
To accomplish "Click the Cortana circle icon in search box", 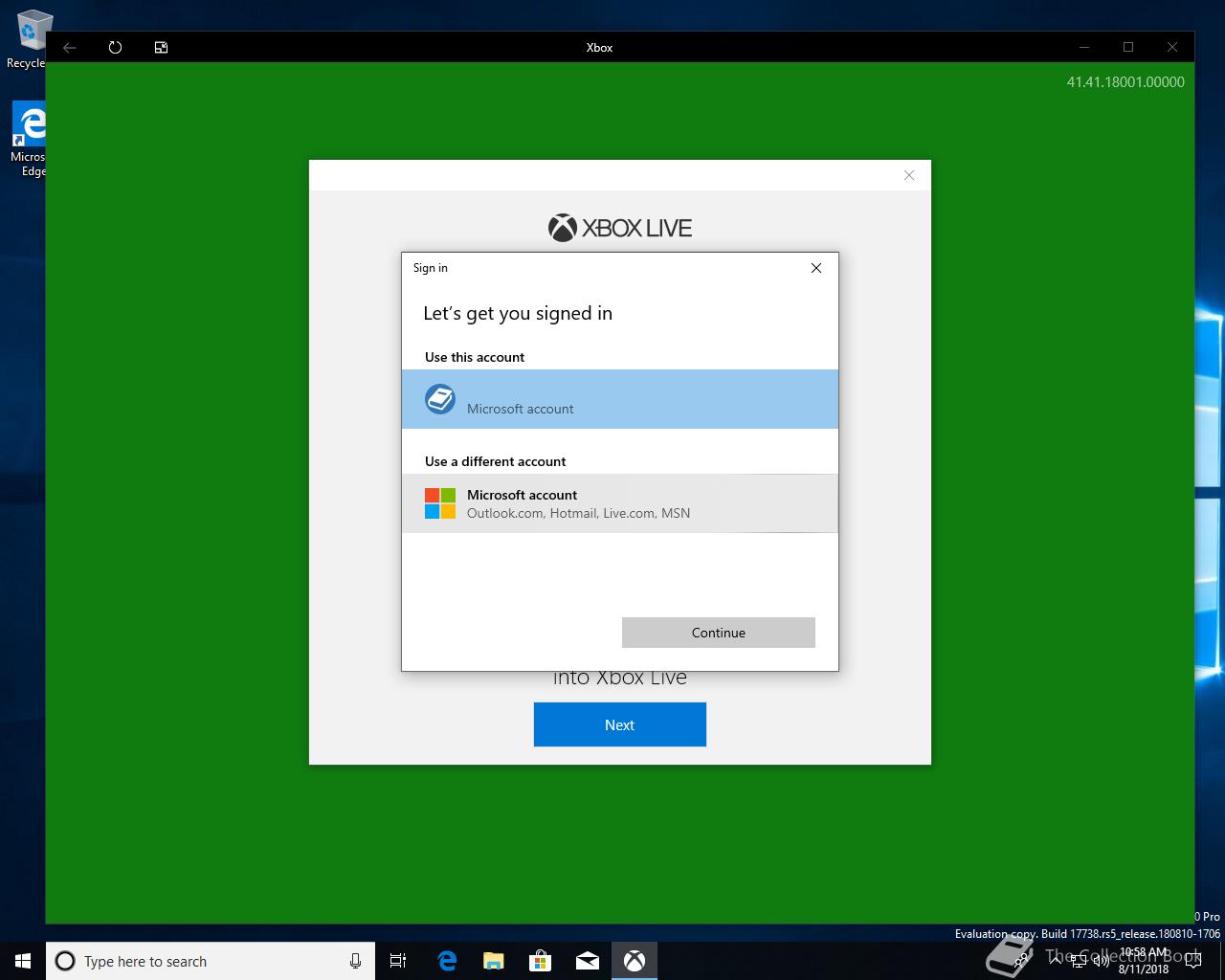I will click(x=65, y=961).
